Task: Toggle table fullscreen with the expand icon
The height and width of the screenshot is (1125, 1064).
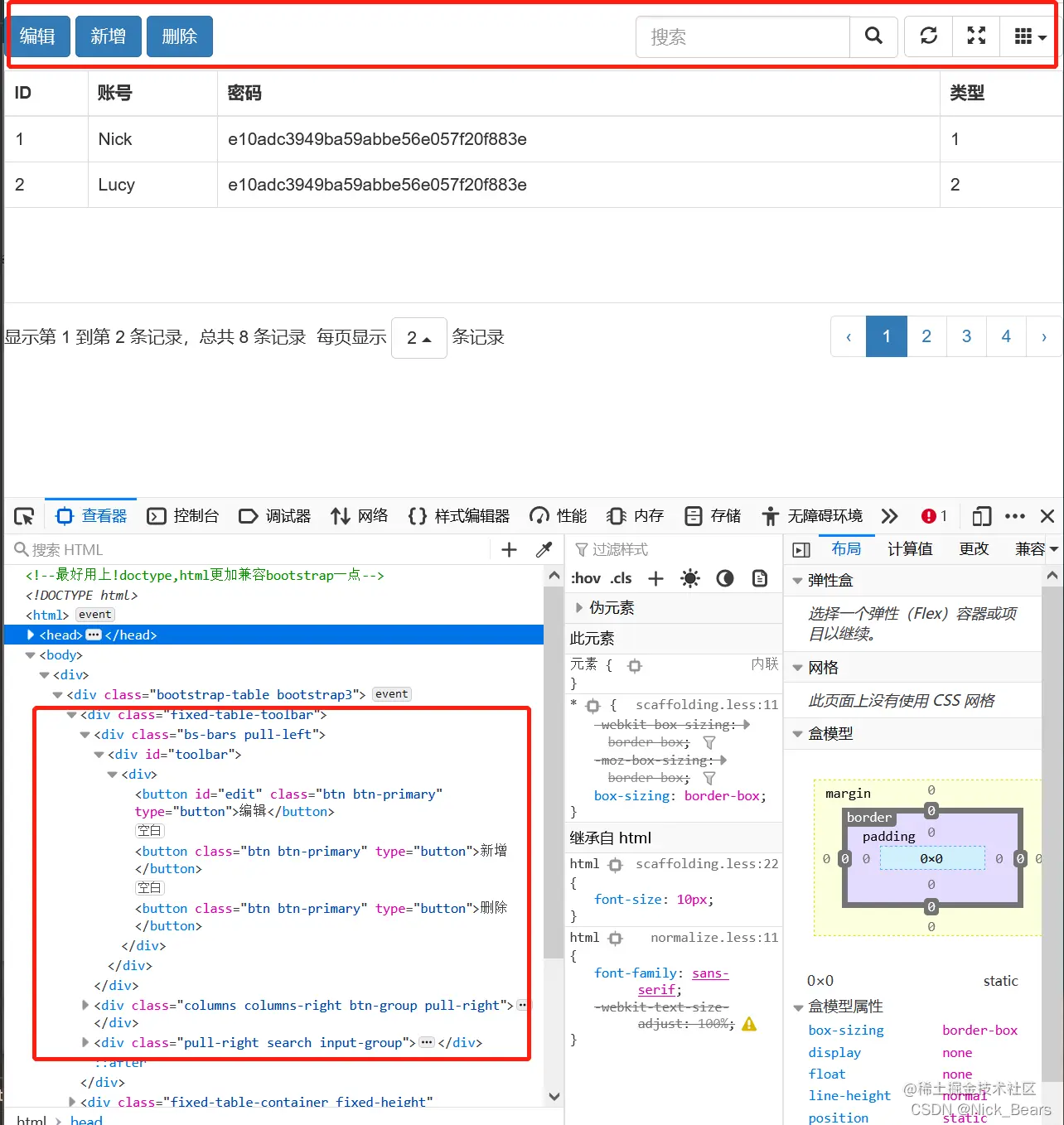Action: 975,36
